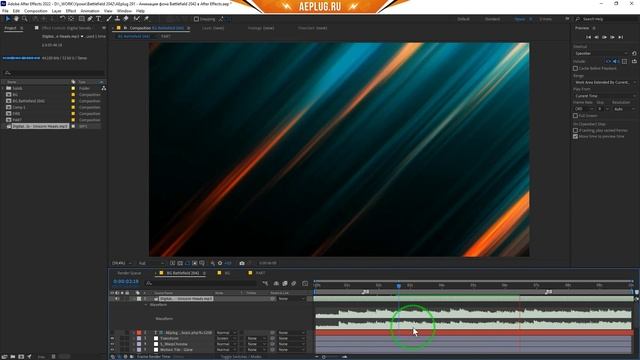This screenshot has width=640, height=360.
Task: Uncheck Move time to preview time
Action: point(576,137)
